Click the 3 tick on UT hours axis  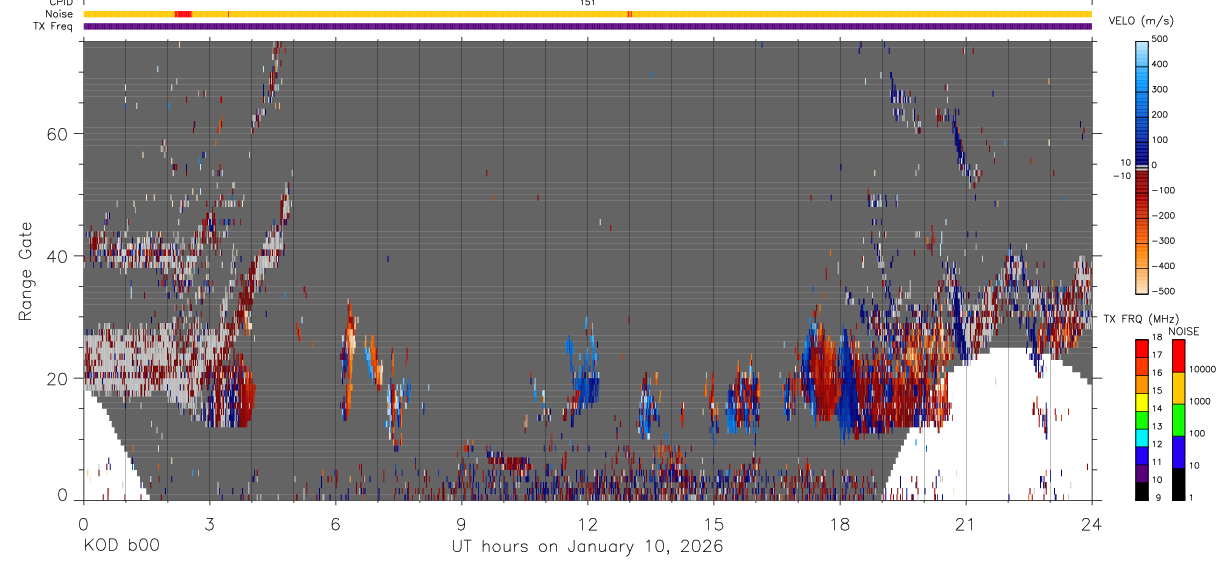point(209,523)
